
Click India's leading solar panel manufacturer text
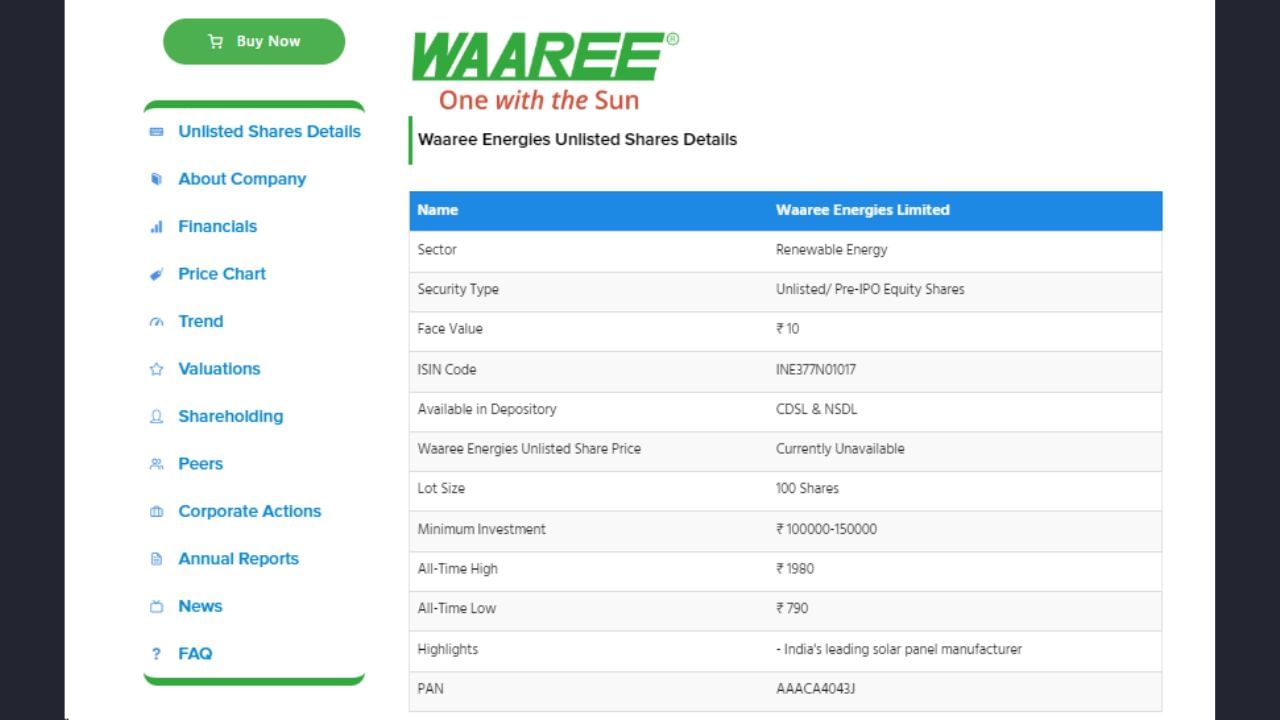[x=899, y=649]
